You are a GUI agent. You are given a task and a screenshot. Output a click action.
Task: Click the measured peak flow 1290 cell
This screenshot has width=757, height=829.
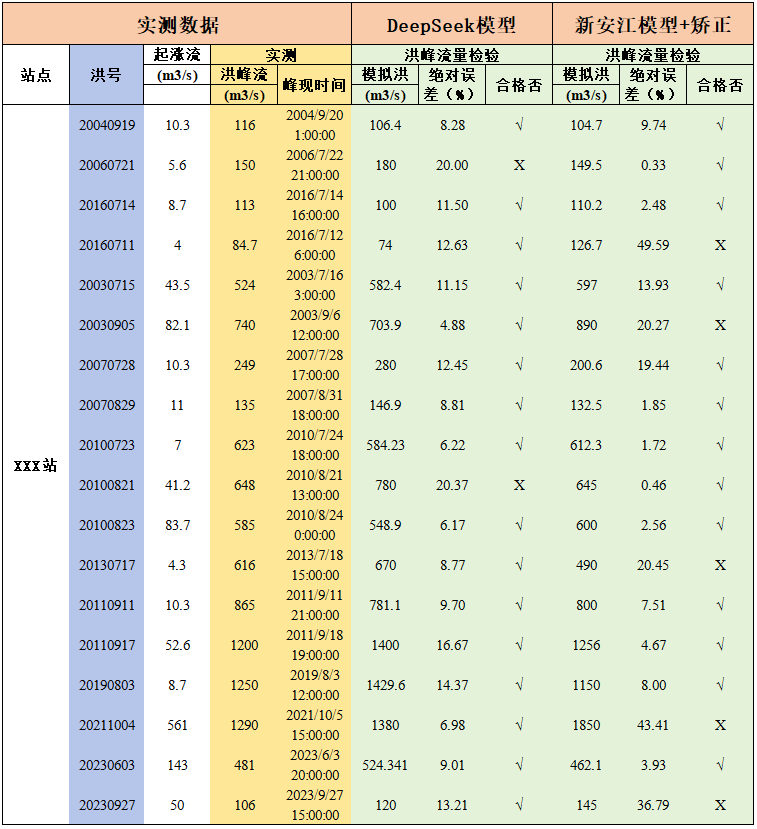click(x=244, y=725)
